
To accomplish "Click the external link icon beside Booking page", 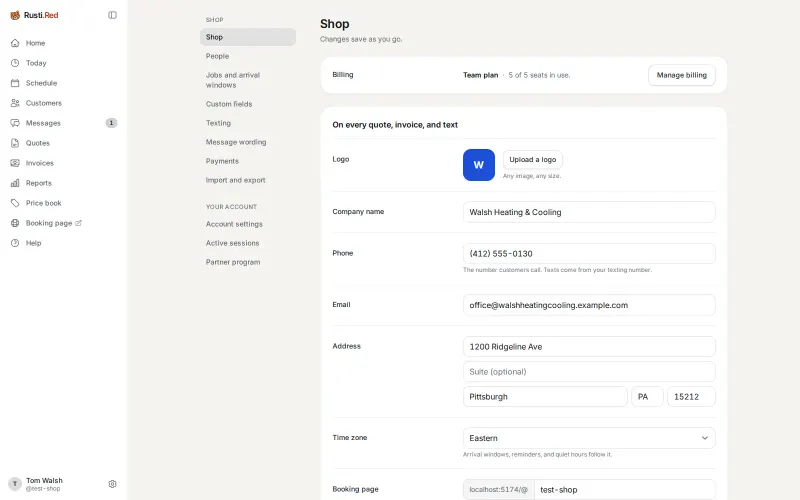I will (78, 223).
